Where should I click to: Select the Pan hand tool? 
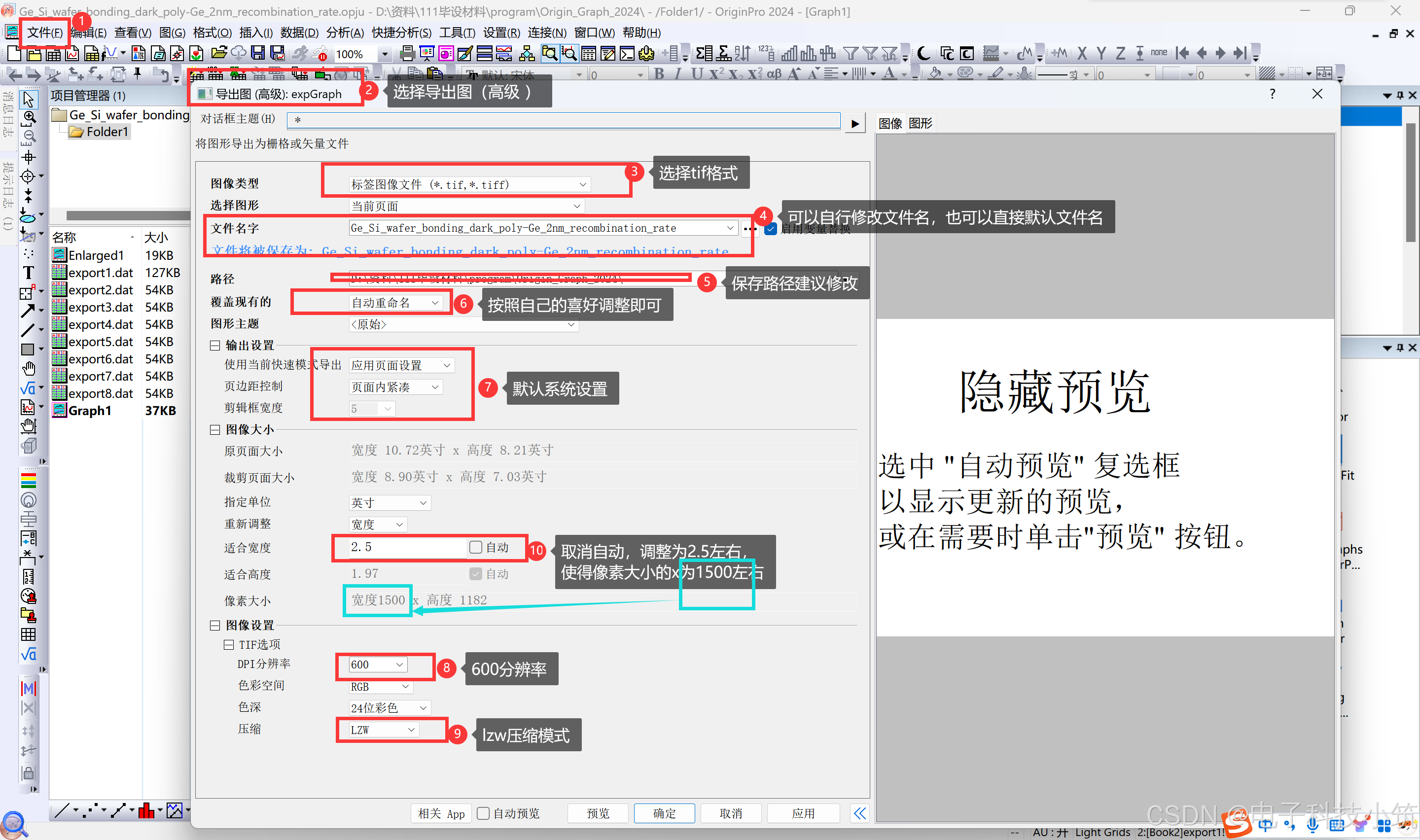[28, 369]
